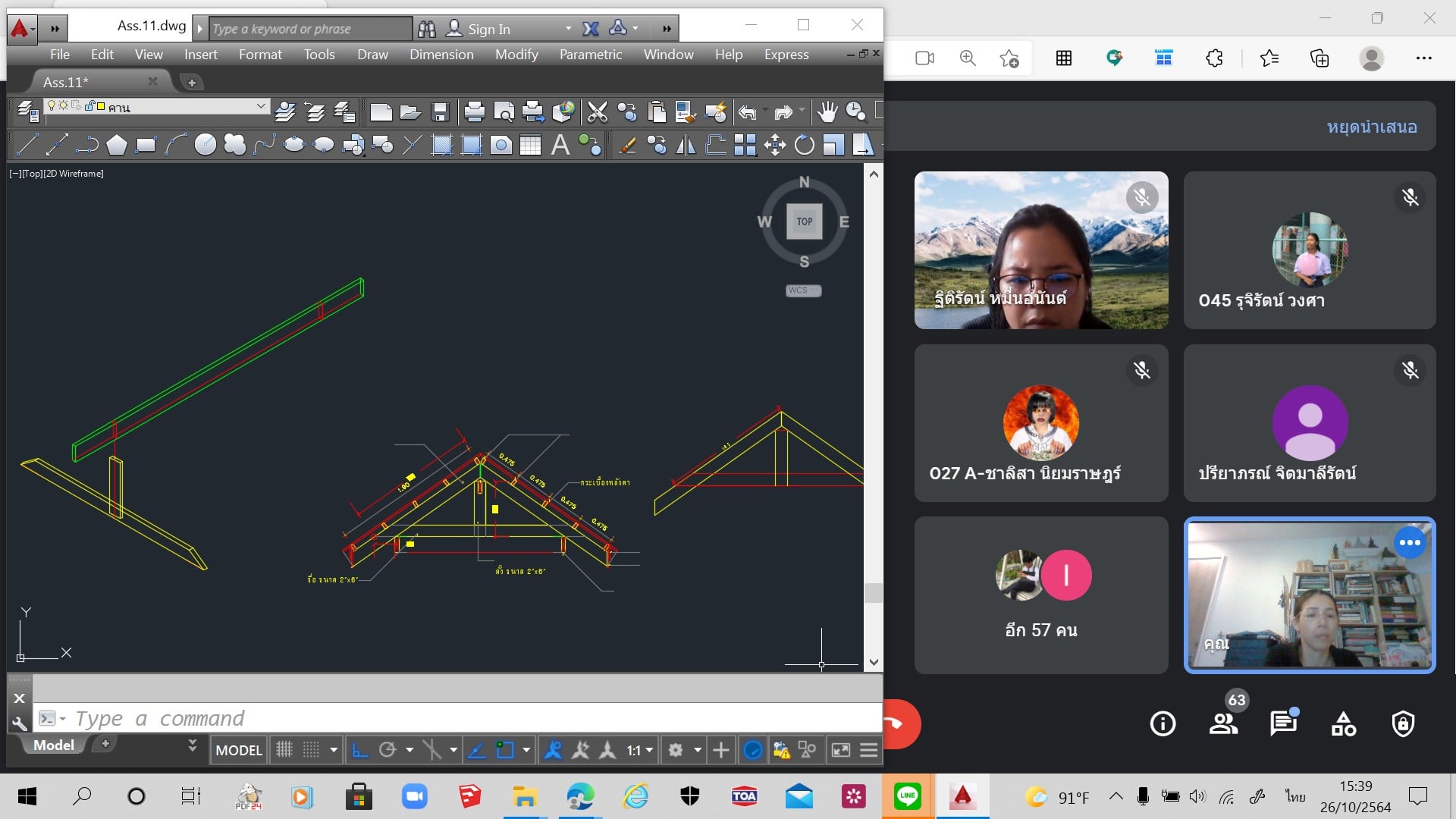Screen dimensions: 1456x819
Task: Open the meeting participants list showing 63
Action: [x=1223, y=723]
